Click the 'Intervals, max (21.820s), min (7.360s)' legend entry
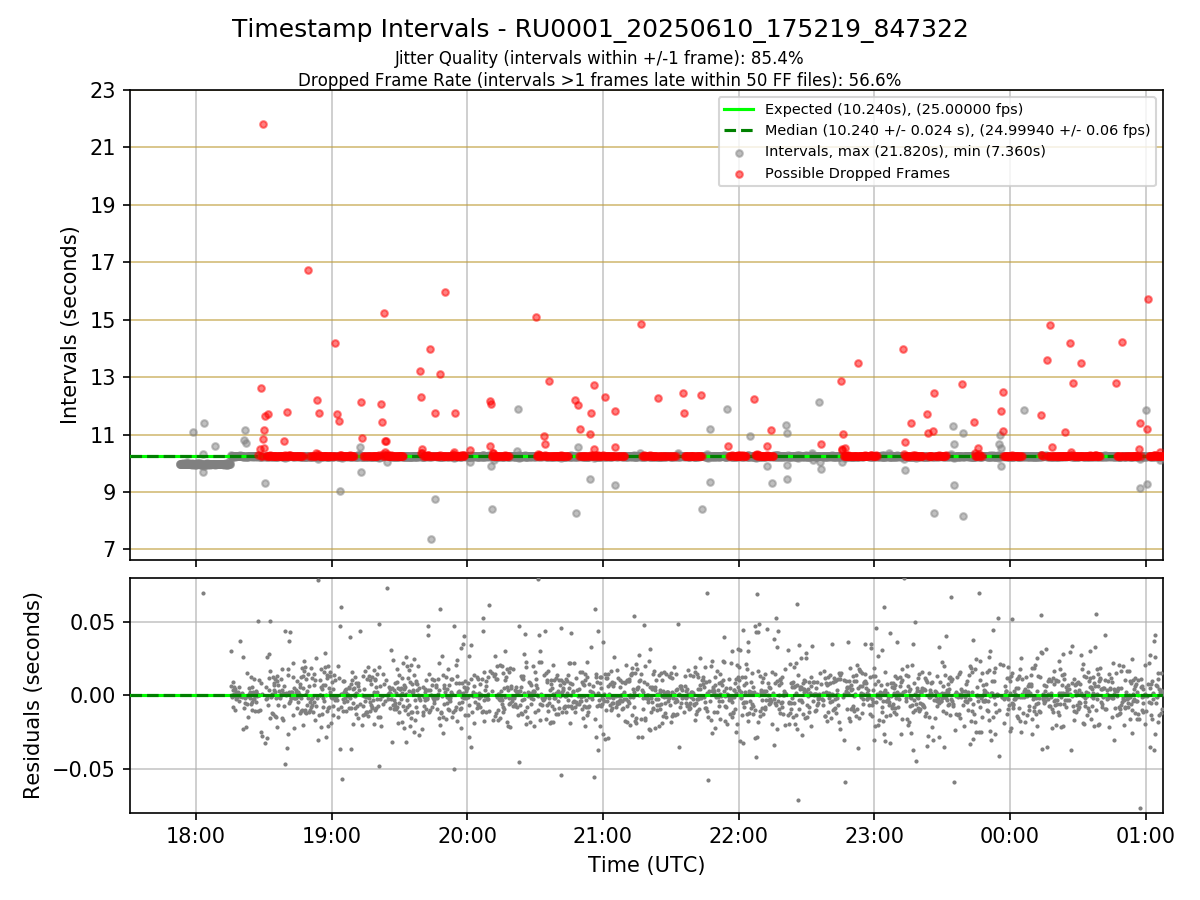Viewport: 1200px width, 900px height. coord(905,152)
